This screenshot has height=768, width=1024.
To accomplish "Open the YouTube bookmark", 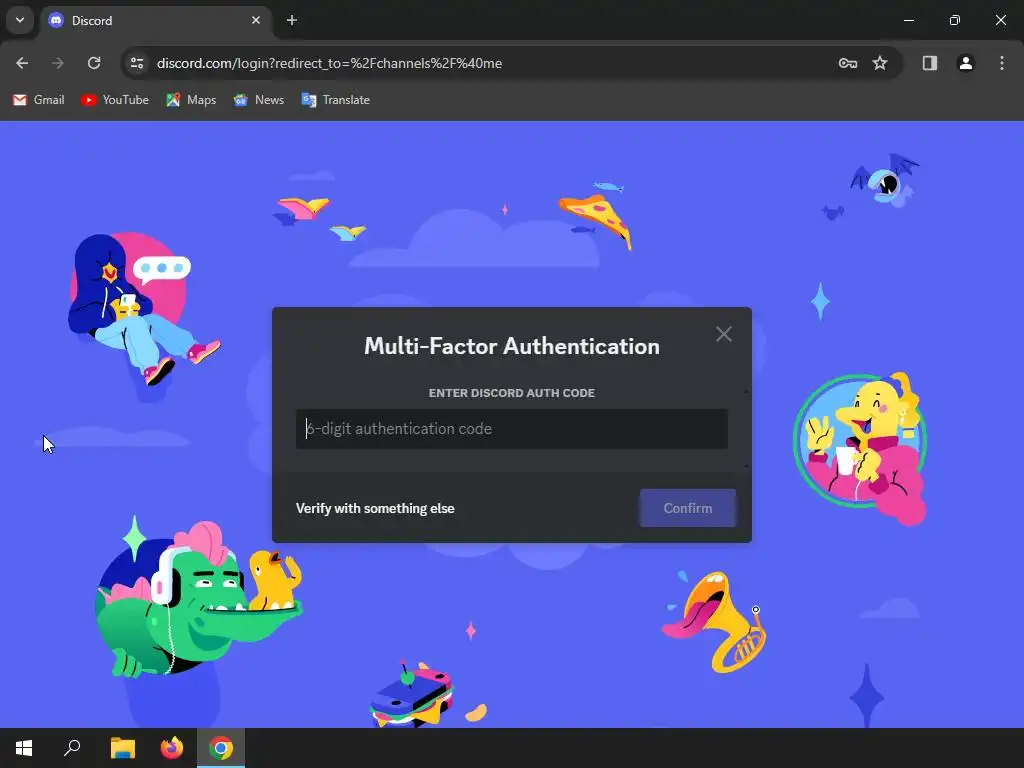I will (x=115, y=100).
